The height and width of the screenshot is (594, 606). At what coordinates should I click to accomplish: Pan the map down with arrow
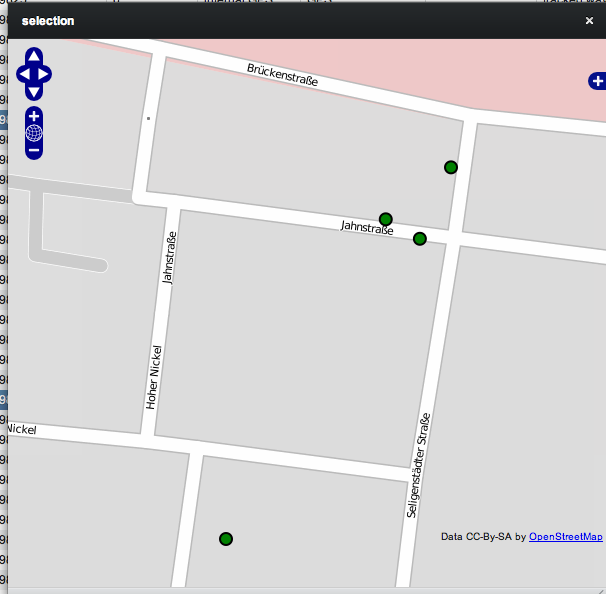(x=34, y=91)
